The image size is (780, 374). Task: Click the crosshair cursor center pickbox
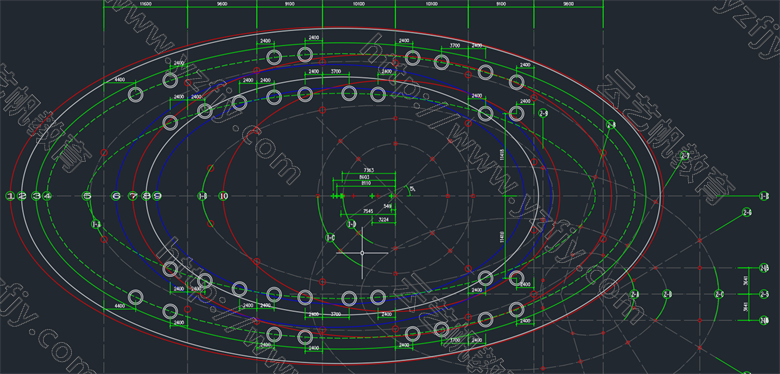tap(362, 253)
